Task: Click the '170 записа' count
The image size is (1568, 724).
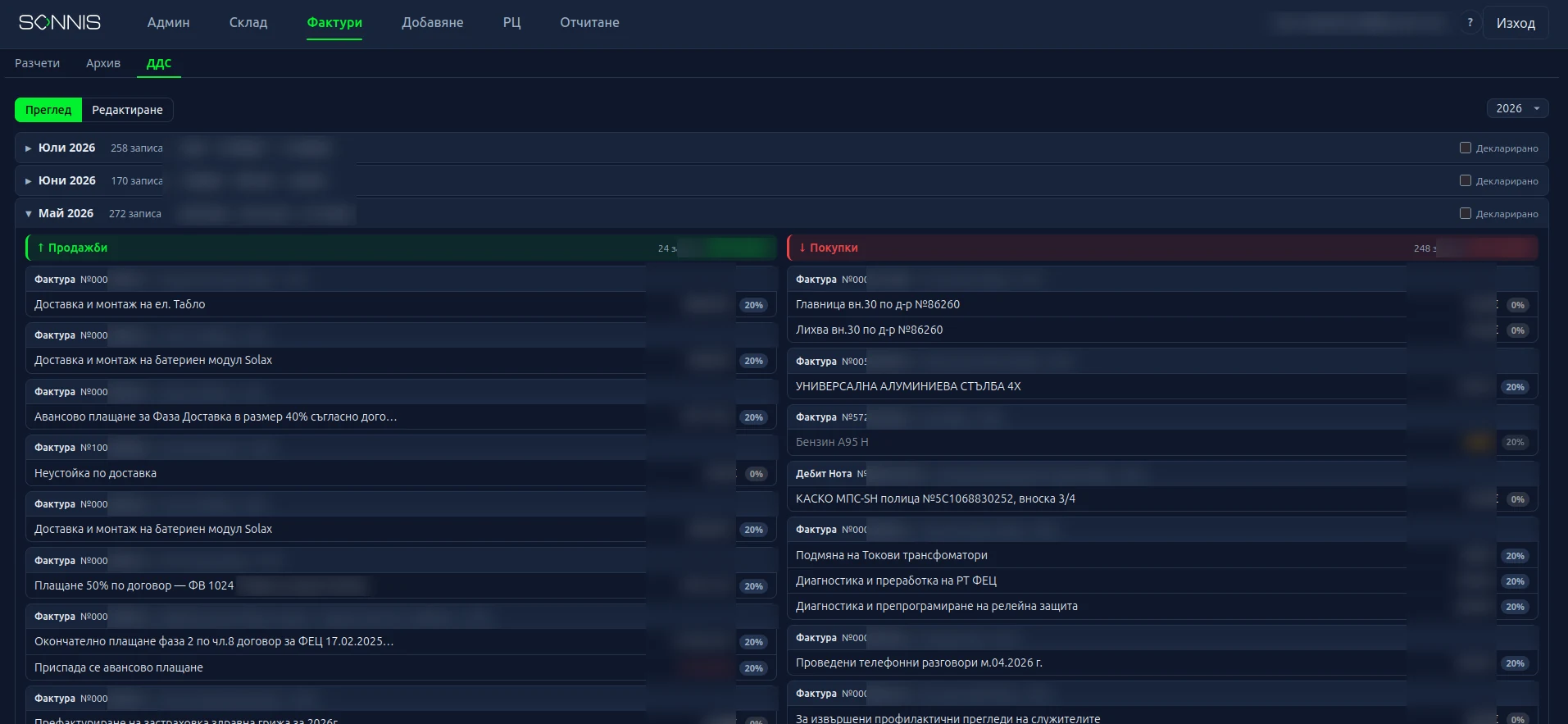Action: 137,181
